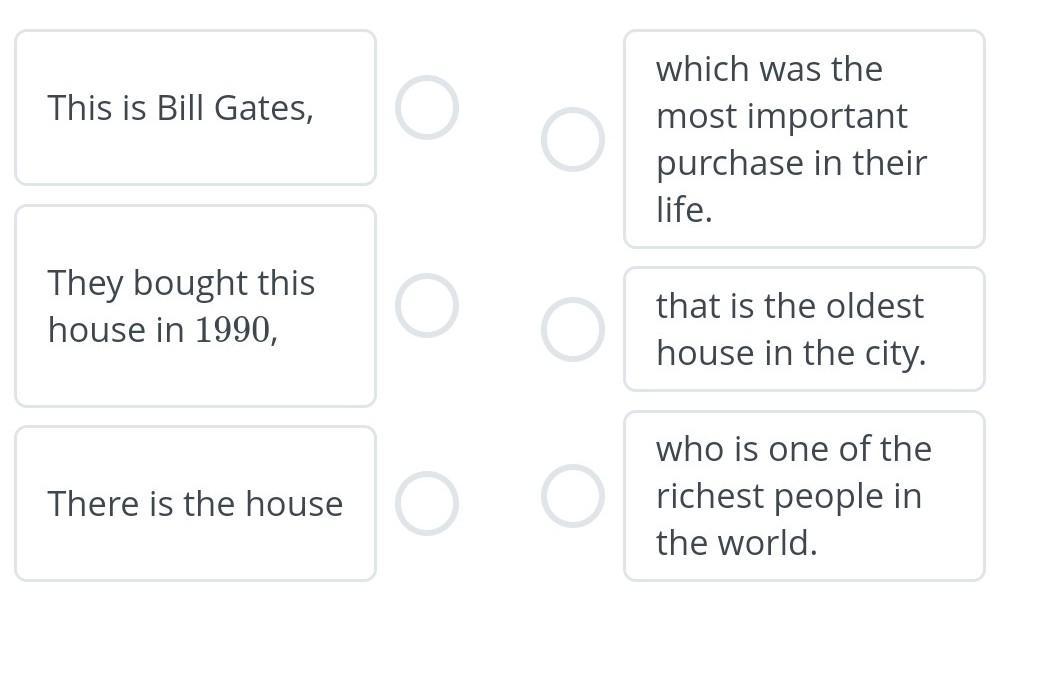
Task: Click the text line "the world."
Action: [x=736, y=543]
